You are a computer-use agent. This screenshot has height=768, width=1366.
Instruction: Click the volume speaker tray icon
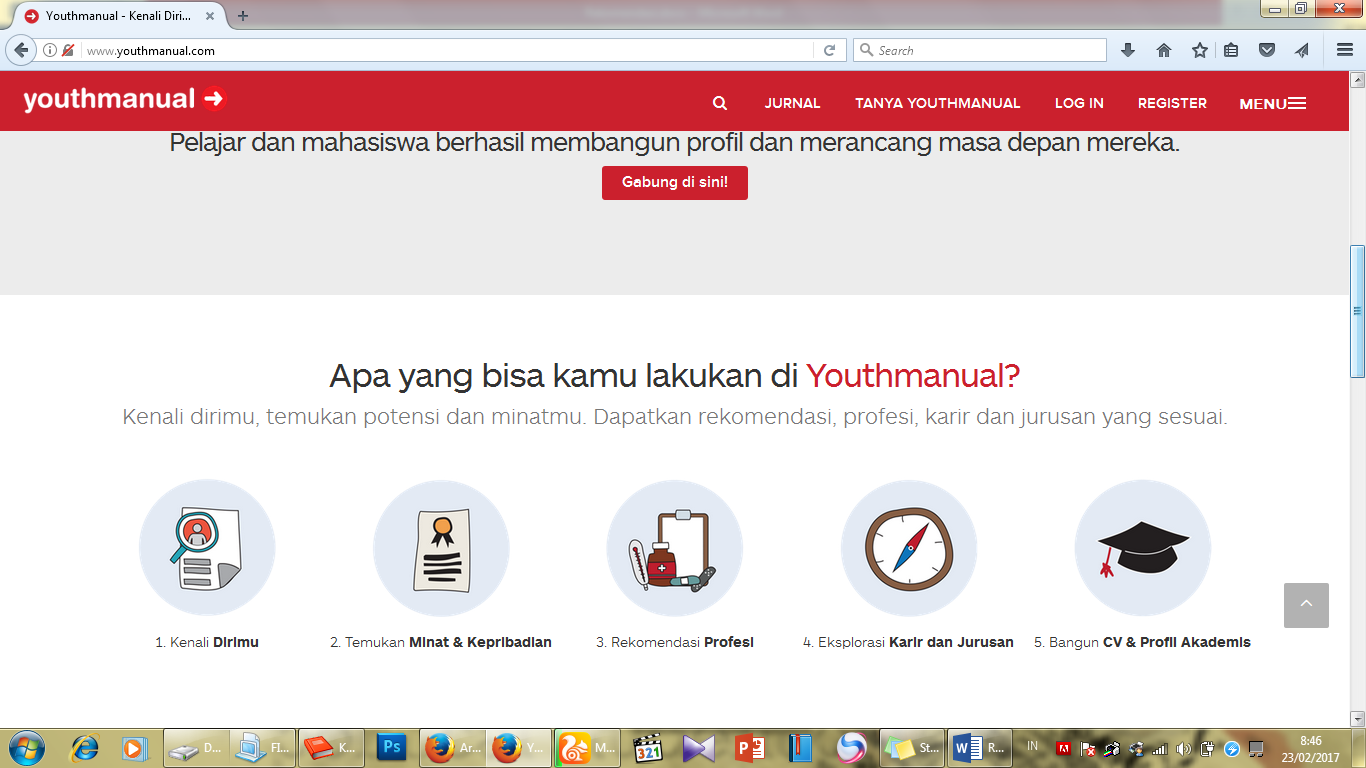[1184, 748]
